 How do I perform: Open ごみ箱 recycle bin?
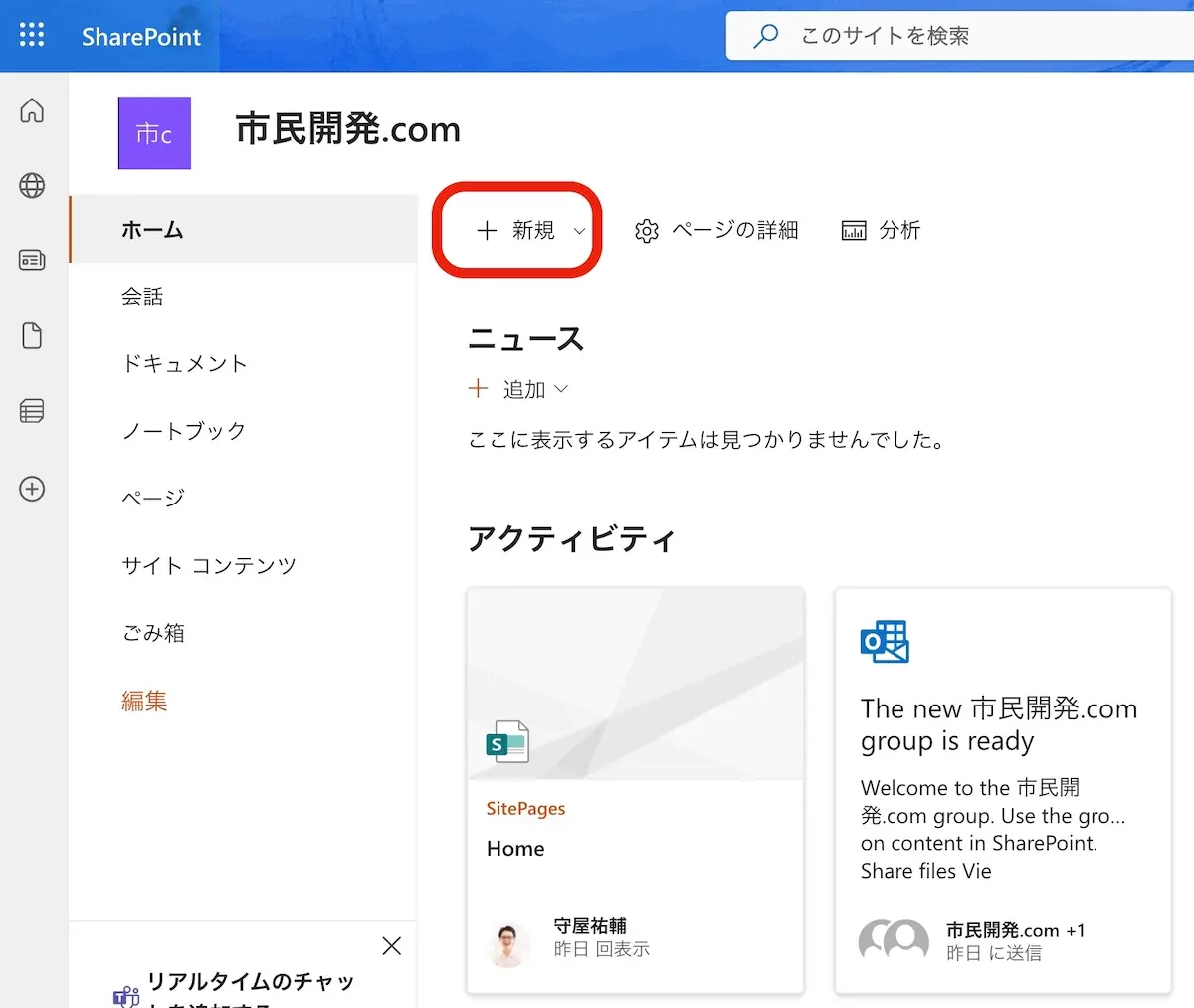153,633
